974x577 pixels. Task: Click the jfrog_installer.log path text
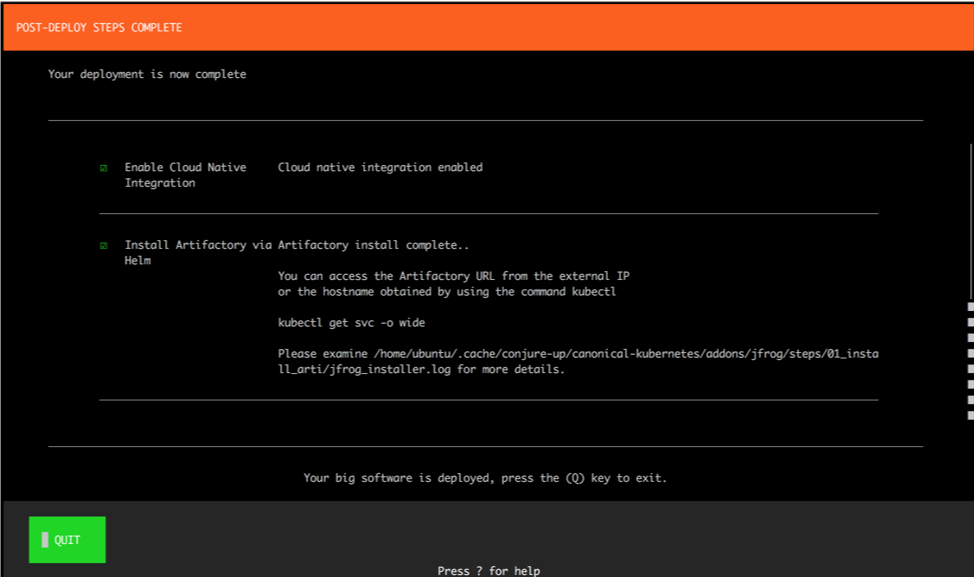(x=578, y=361)
